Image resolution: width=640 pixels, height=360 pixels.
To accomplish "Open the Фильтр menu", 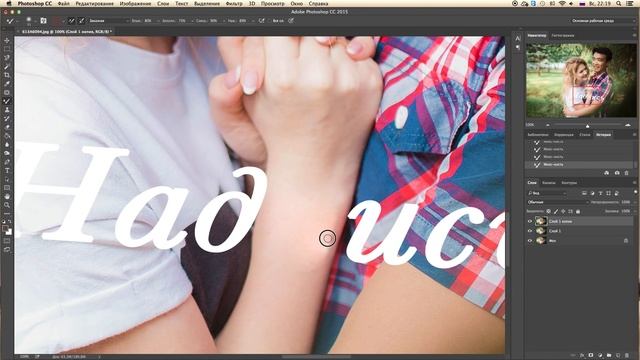I will point(234,3).
